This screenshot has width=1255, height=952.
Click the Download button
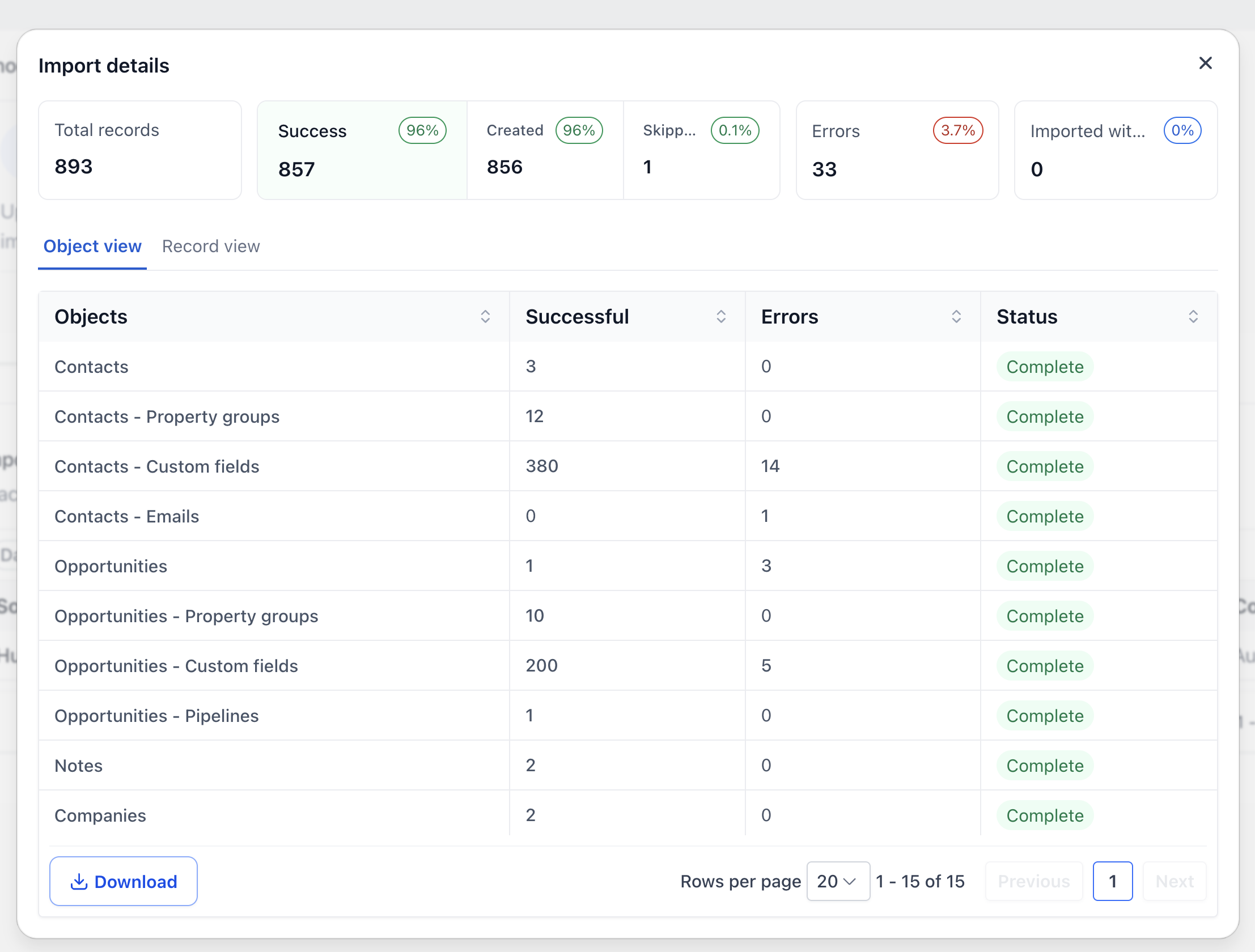coord(124,881)
